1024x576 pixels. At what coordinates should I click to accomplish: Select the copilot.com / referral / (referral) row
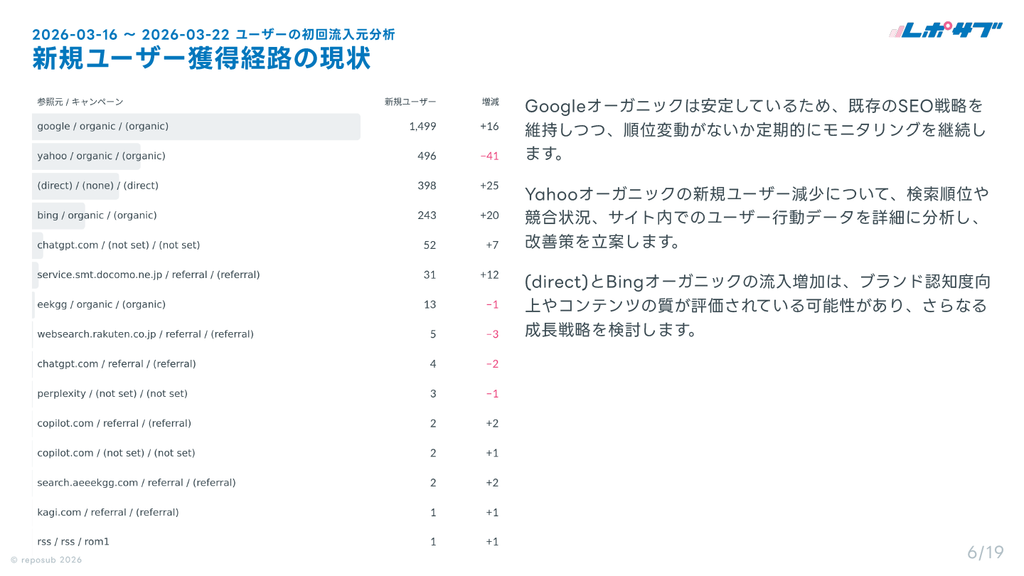(265, 423)
